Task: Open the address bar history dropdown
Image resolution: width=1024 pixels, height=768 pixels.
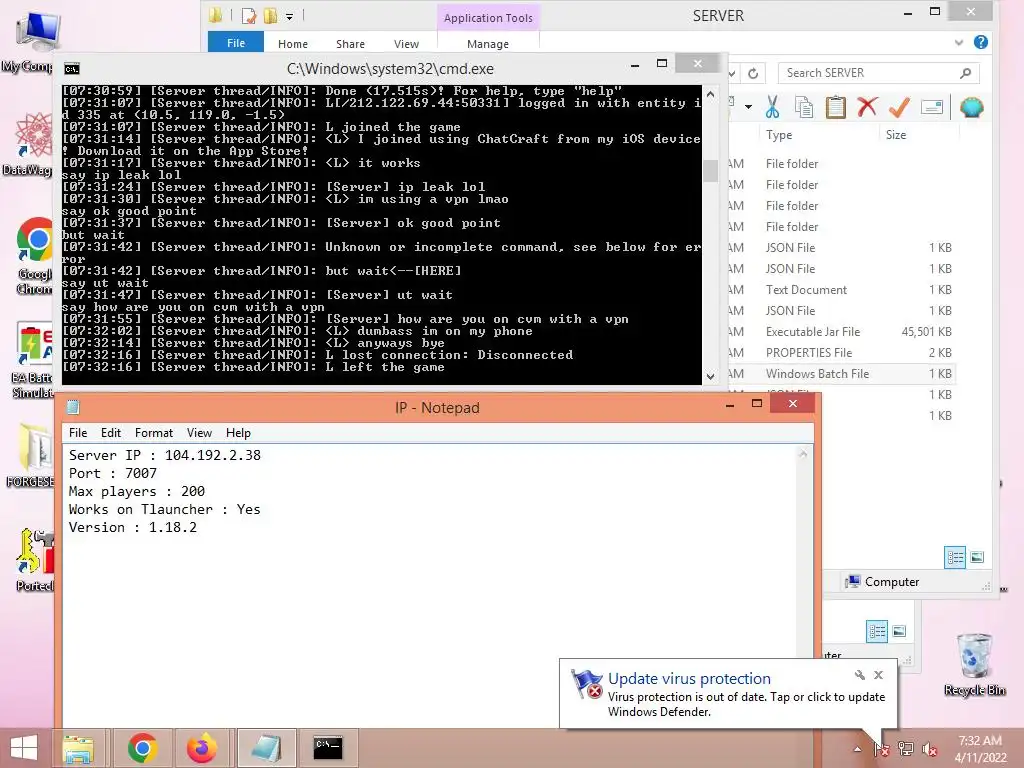Action: pos(732,73)
